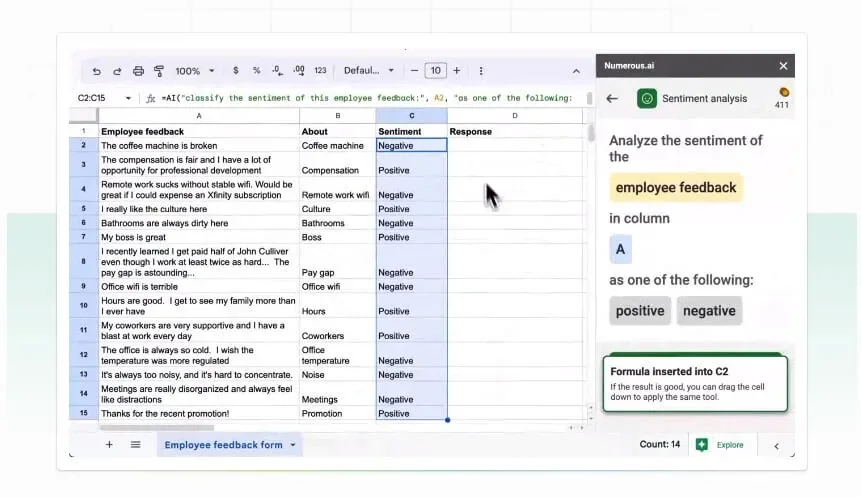Format as currency with the dollar icon
This screenshot has height=497, width=861.
click(x=235, y=71)
